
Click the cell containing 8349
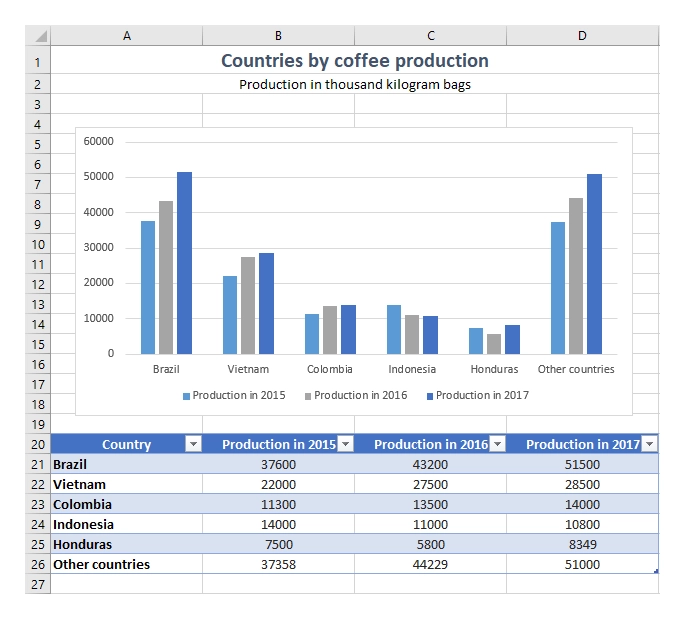point(582,544)
